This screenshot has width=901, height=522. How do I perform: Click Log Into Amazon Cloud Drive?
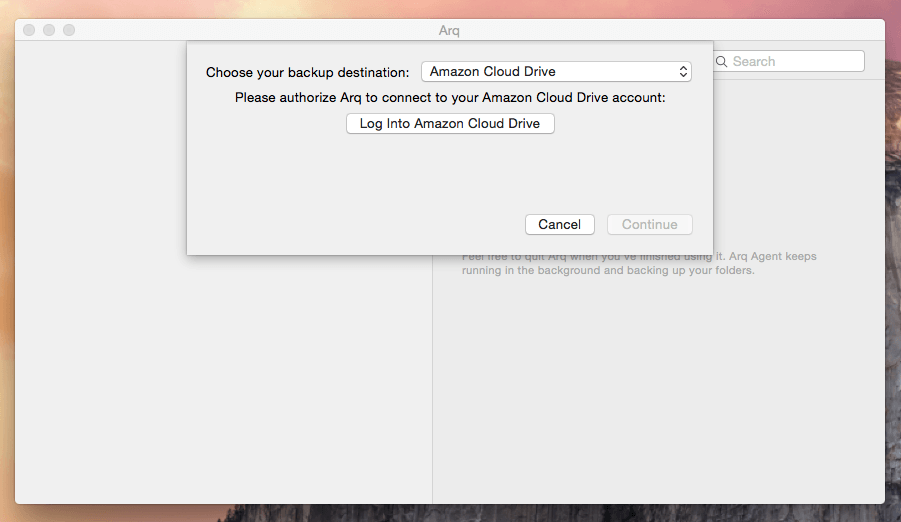tap(450, 124)
